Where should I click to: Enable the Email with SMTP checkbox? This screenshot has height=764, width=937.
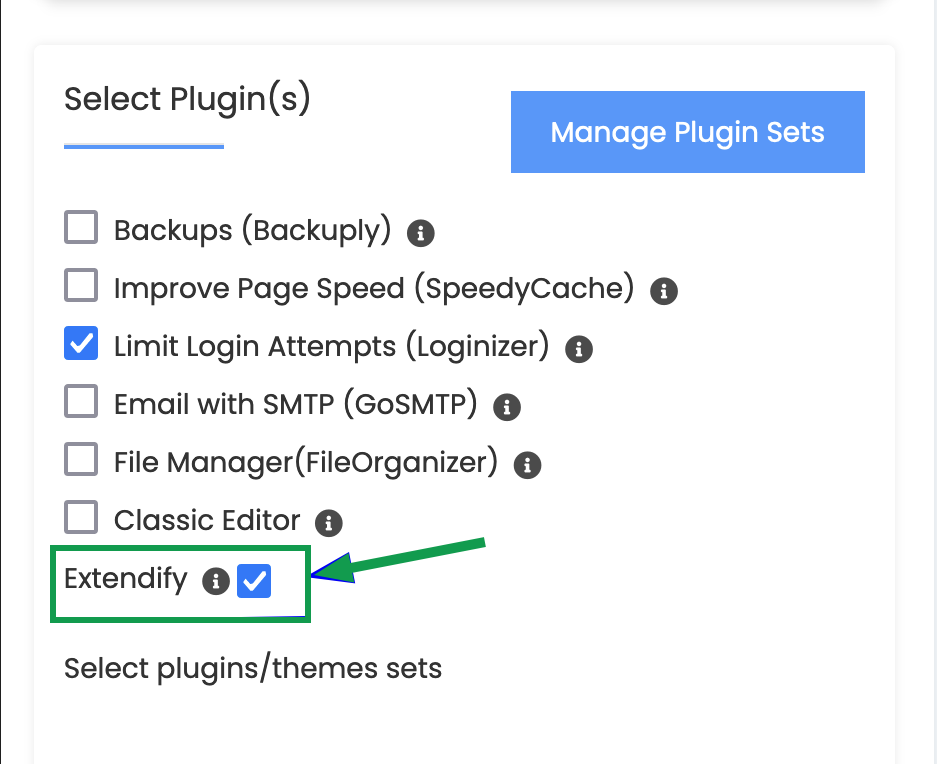(x=81, y=402)
